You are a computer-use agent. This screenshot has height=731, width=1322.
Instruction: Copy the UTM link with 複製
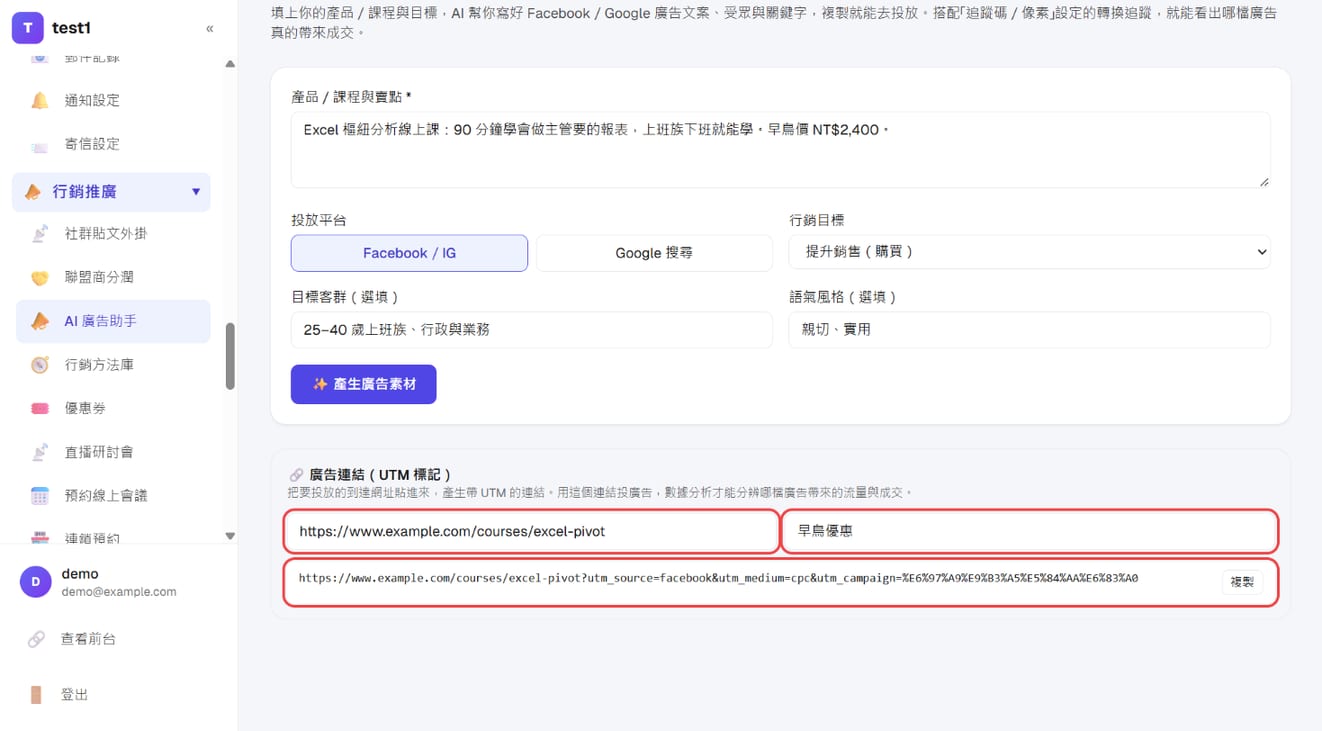1242,581
